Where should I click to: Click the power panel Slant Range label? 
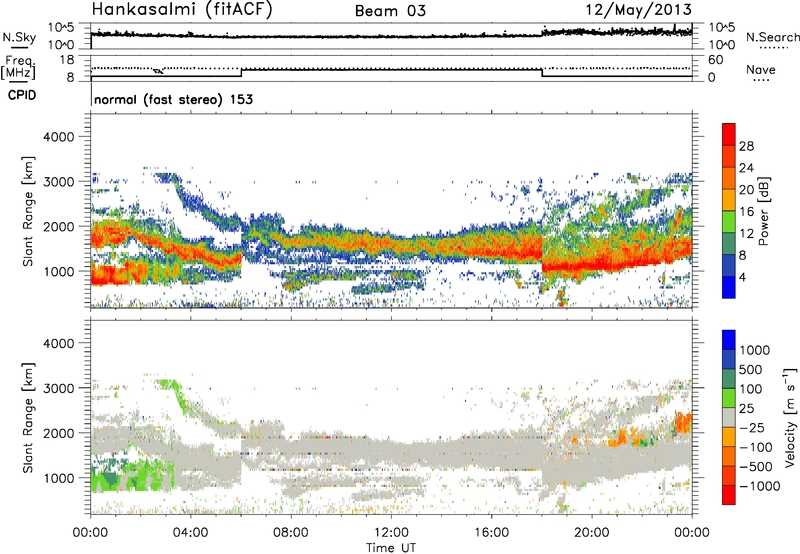tap(28, 211)
